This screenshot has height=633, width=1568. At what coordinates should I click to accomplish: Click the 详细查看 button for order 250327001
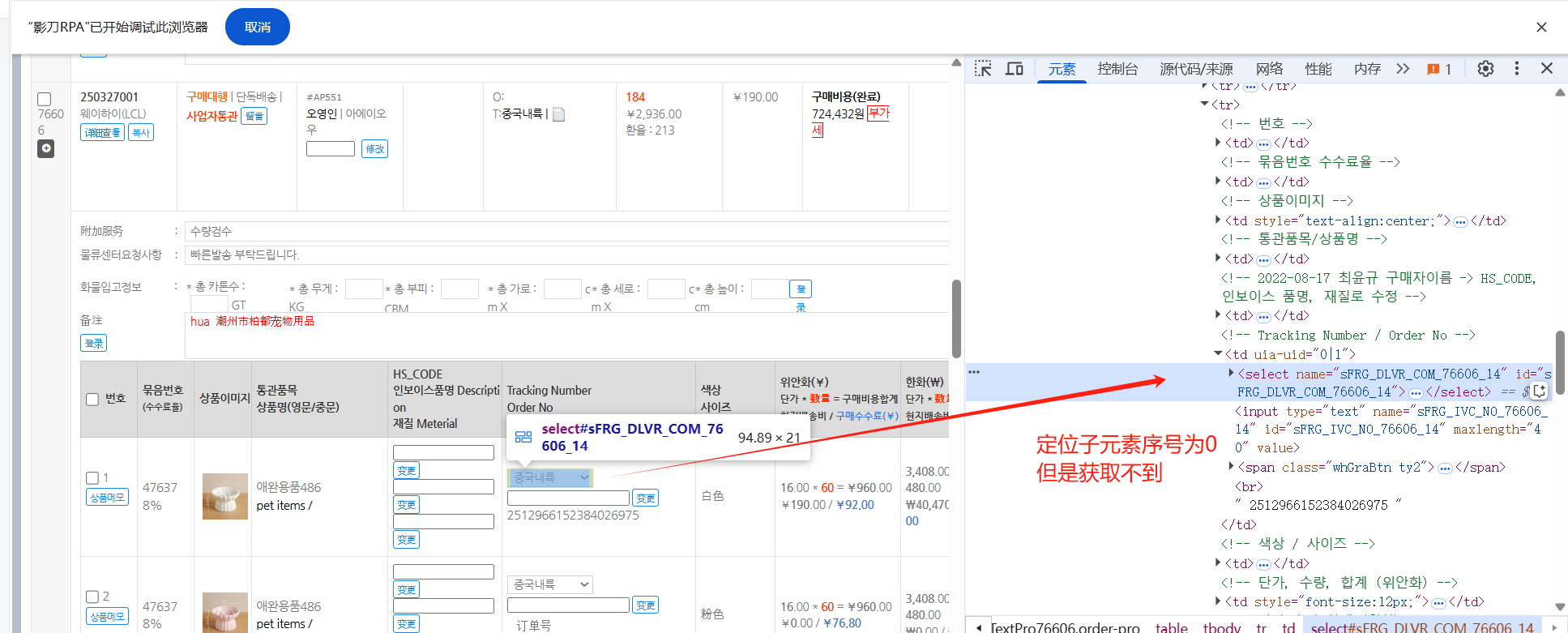102,133
